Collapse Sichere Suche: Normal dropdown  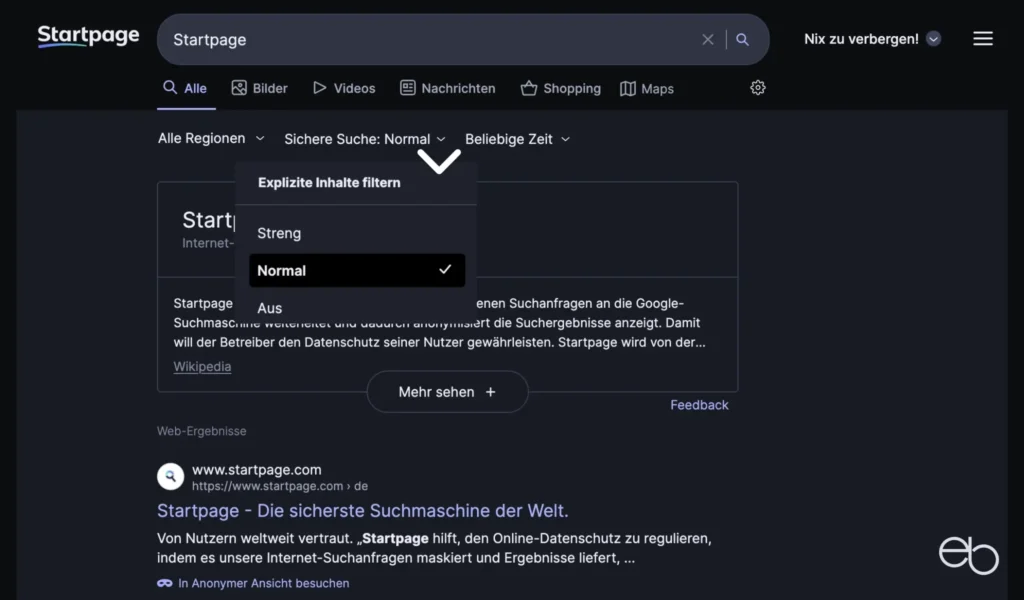(x=365, y=139)
